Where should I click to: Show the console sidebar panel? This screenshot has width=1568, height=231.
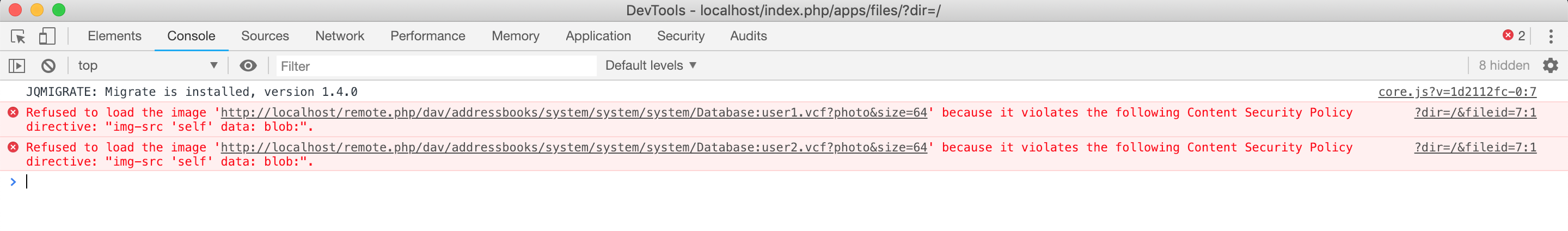pos(17,66)
